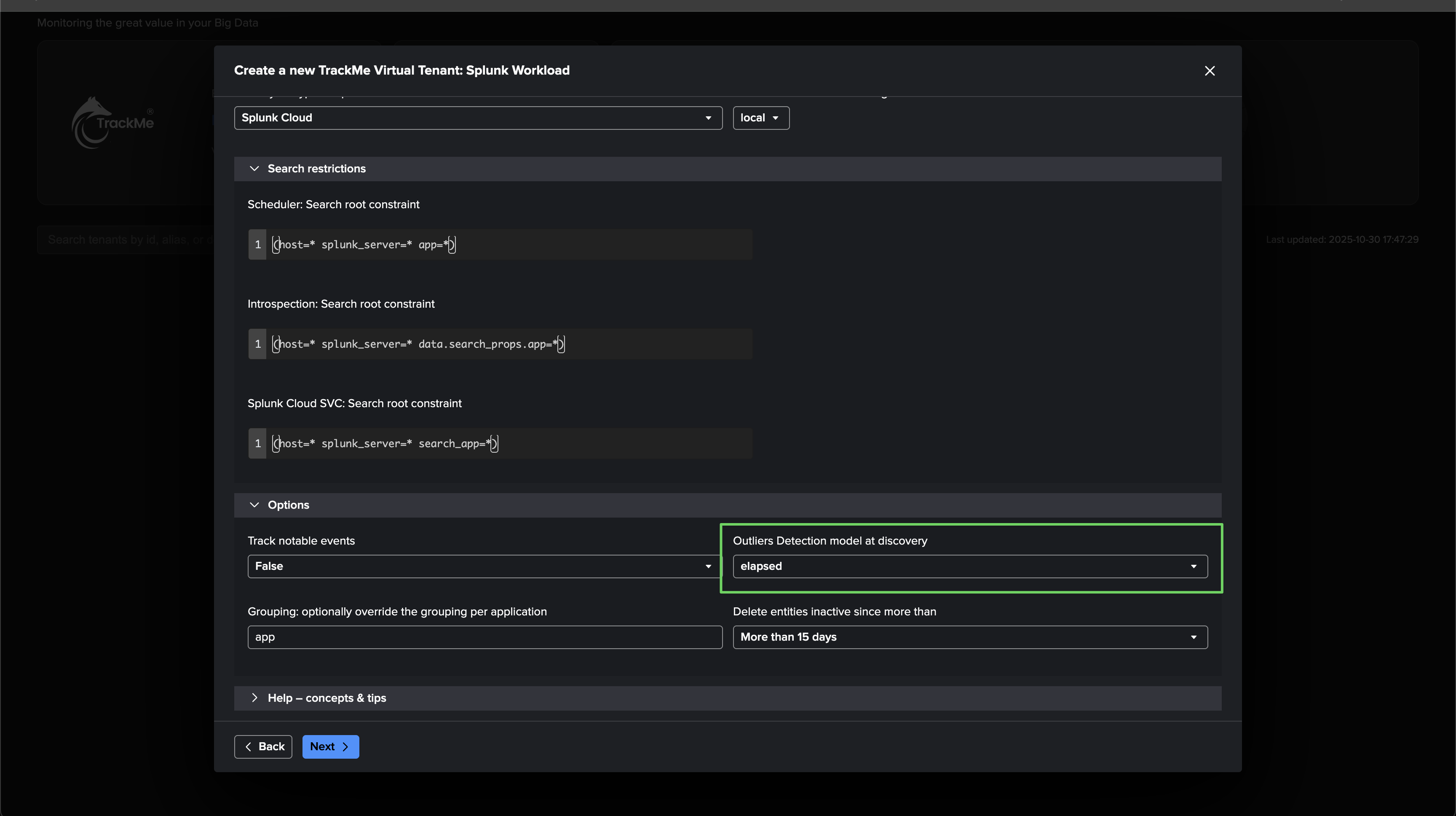The height and width of the screenshot is (816, 1456).
Task: Click the Next button
Action: point(330,746)
